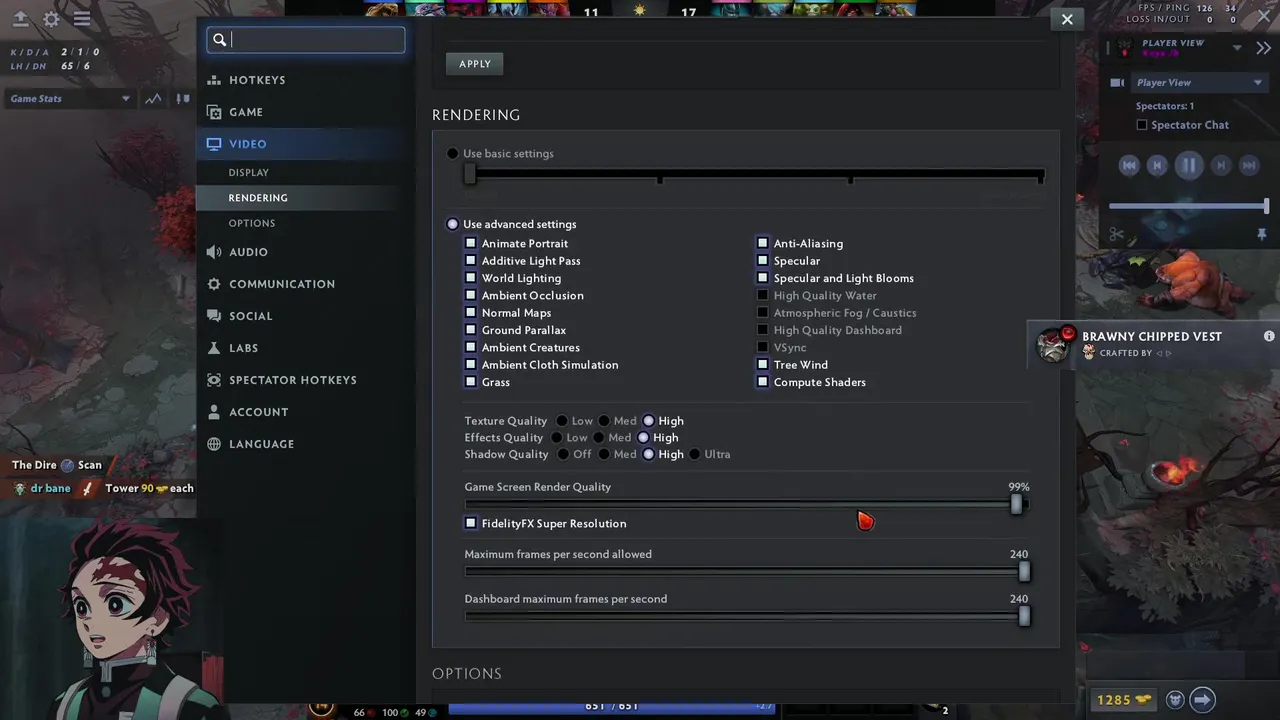Viewport: 1280px width, 720px height.
Task: Select Use advanced settings radio
Action: (453, 224)
